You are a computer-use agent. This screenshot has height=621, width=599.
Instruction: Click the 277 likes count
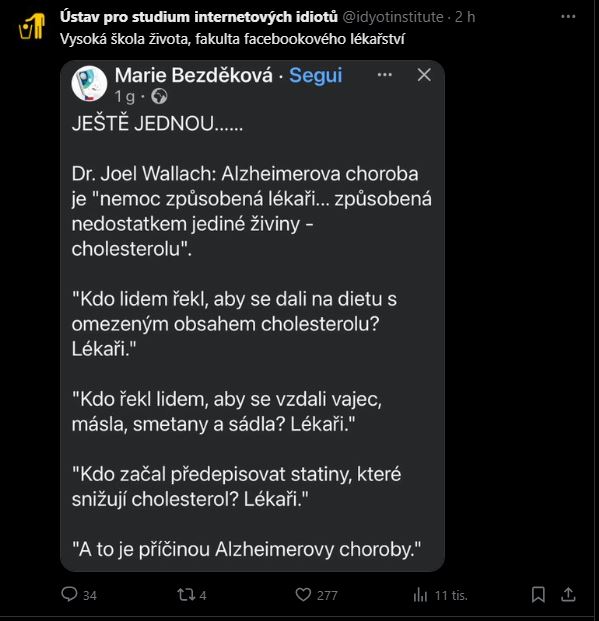[x=327, y=595]
